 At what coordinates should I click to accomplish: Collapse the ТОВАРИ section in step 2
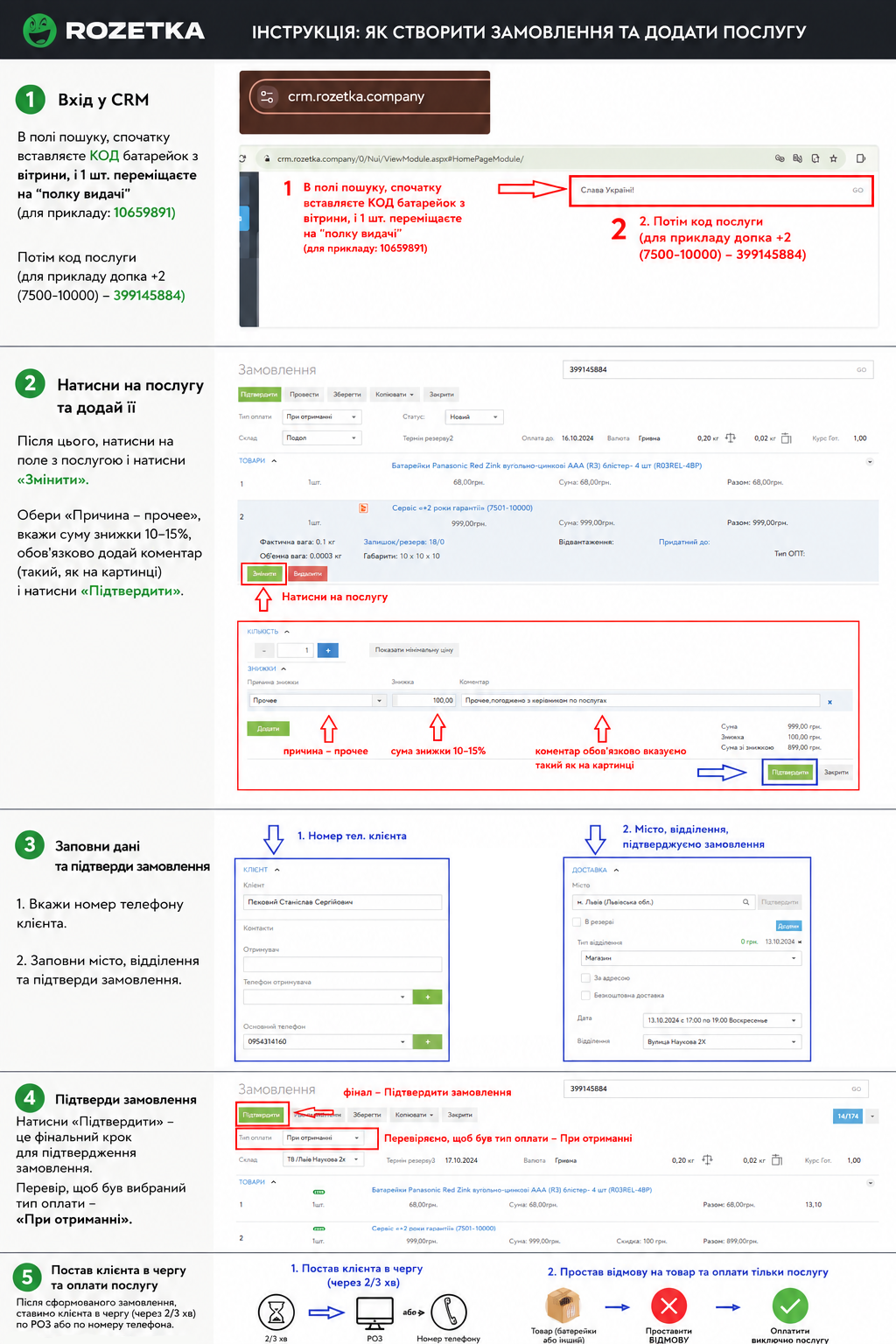pyautogui.click(x=274, y=460)
